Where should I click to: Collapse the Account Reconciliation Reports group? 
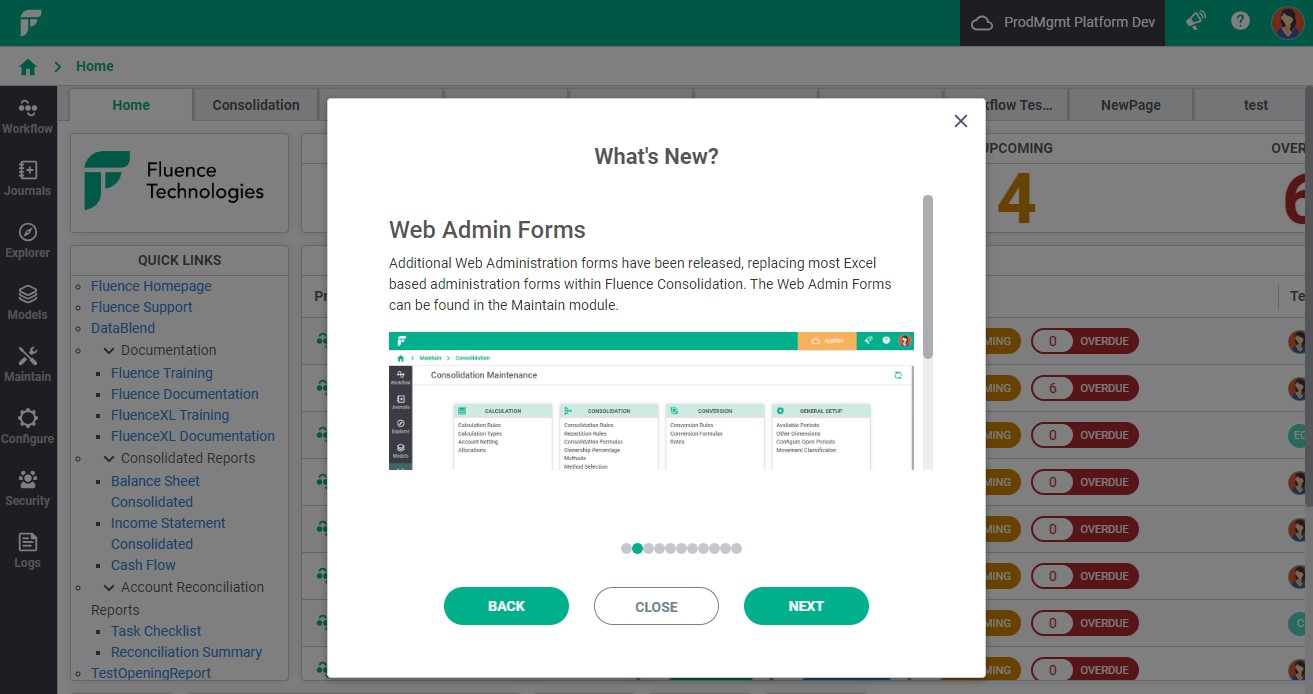click(109, 588)
